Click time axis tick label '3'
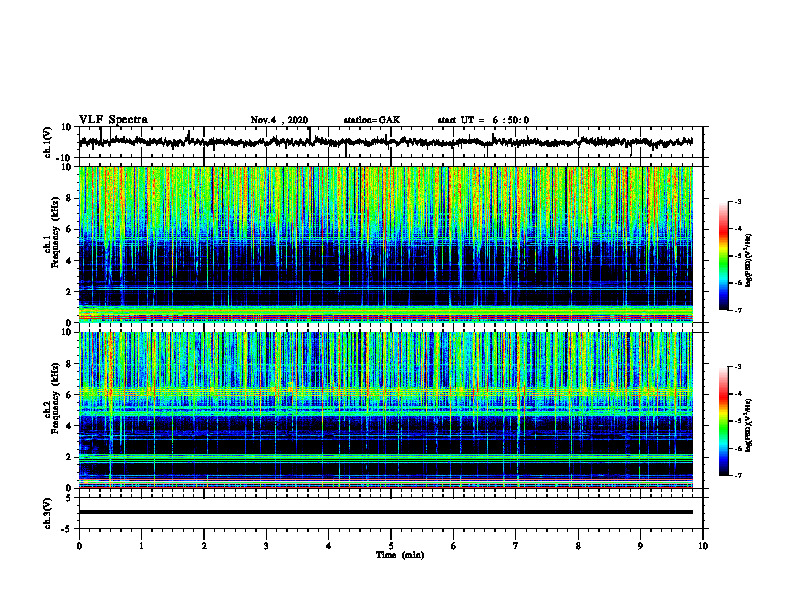Image resolution: width=792 pixels, height=612 pixels. (x=266, y=546)
